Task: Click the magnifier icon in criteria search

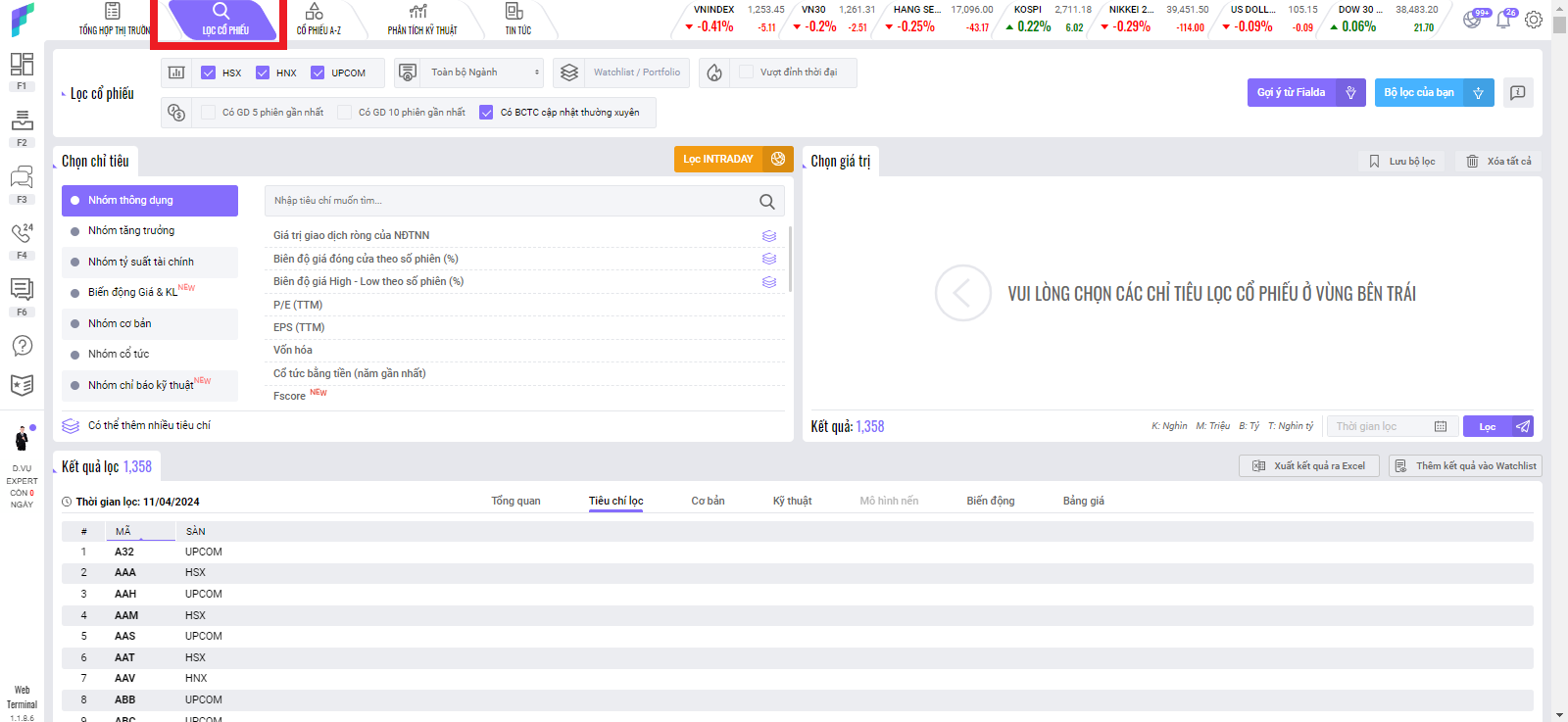Action: pos(767,202)
